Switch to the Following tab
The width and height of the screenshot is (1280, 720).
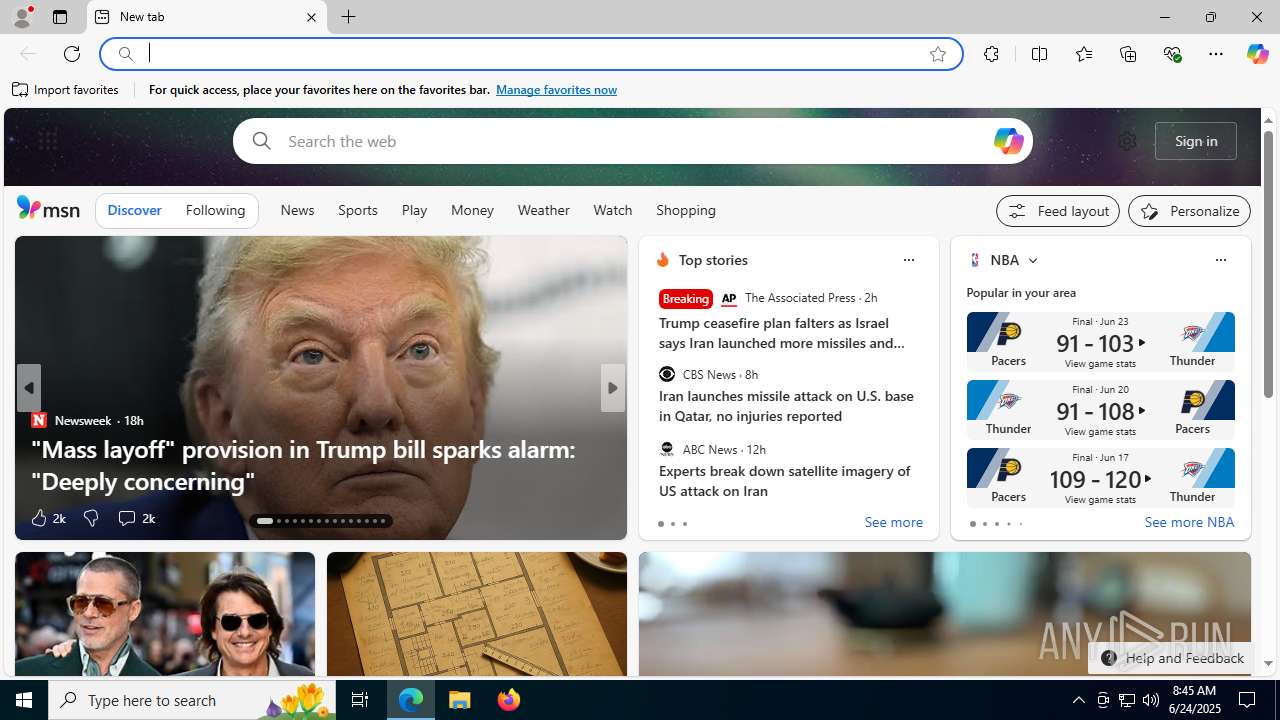[215, 211]
